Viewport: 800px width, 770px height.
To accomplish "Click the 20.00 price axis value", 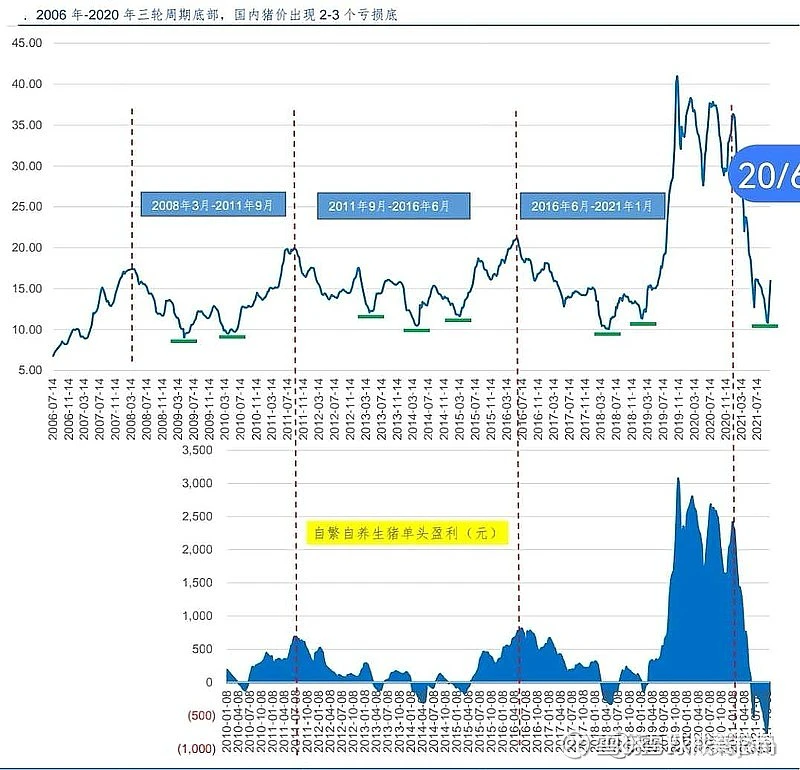I will click(27, 247).
